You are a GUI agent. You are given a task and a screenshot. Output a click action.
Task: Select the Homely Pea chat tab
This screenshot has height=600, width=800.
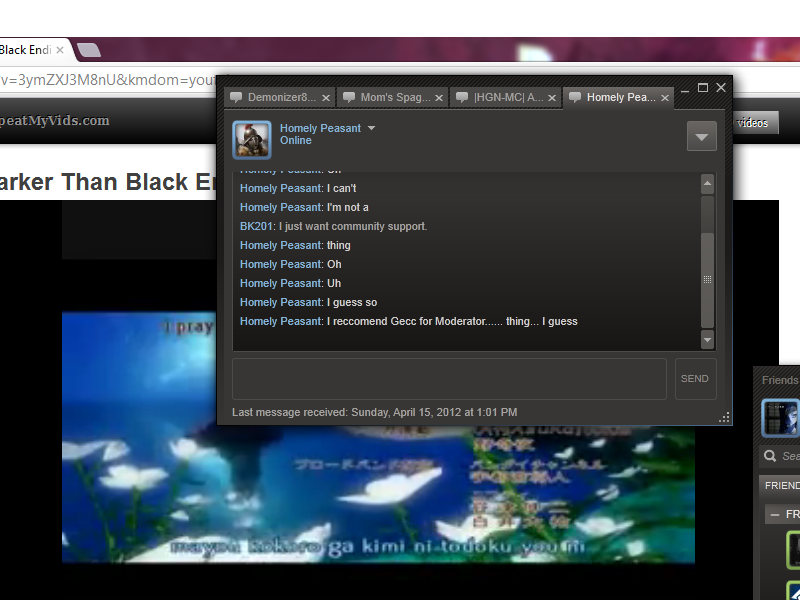[618, 97]
